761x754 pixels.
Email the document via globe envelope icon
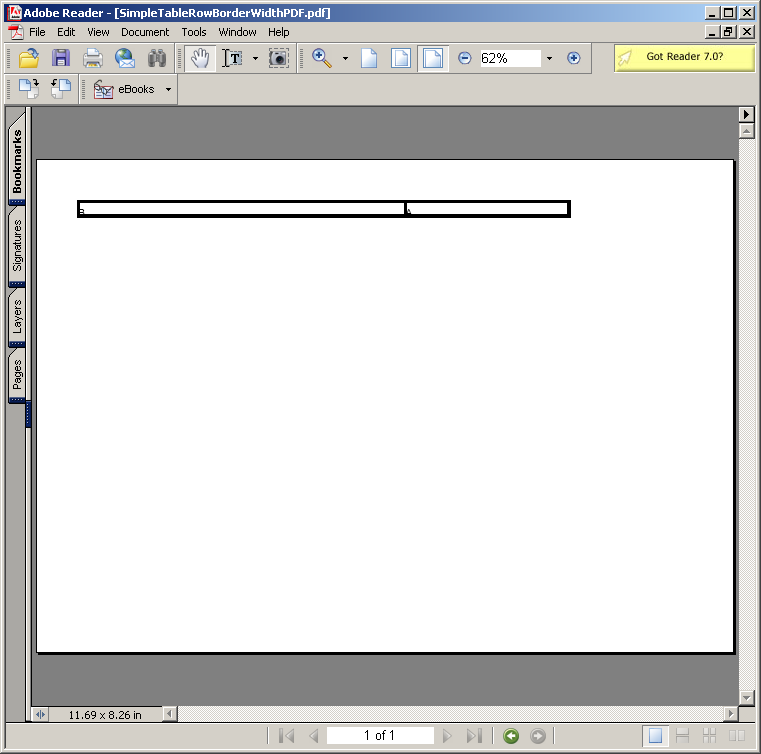[x=125, y=58]
